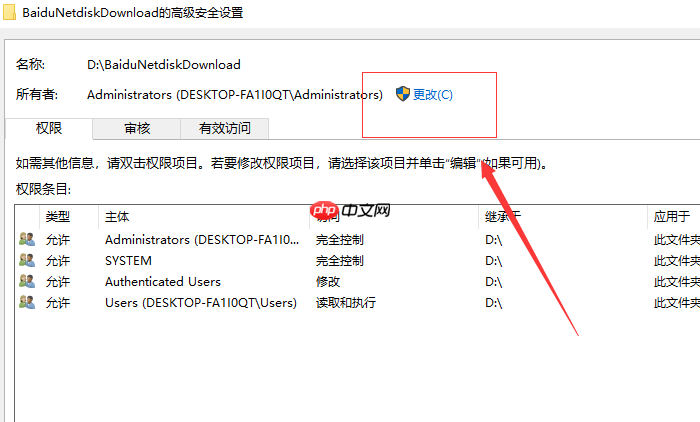Click D:\ inherited-from cell for Administrators row
This screenshot has width=700, height=422.
(x=493, y=240)
